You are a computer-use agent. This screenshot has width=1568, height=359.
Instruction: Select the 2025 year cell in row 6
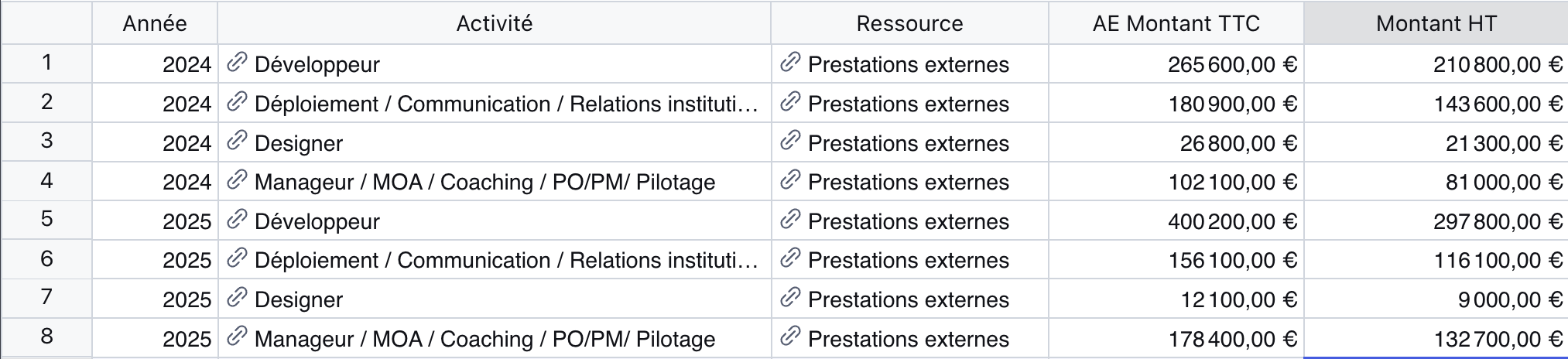[155, 259]
